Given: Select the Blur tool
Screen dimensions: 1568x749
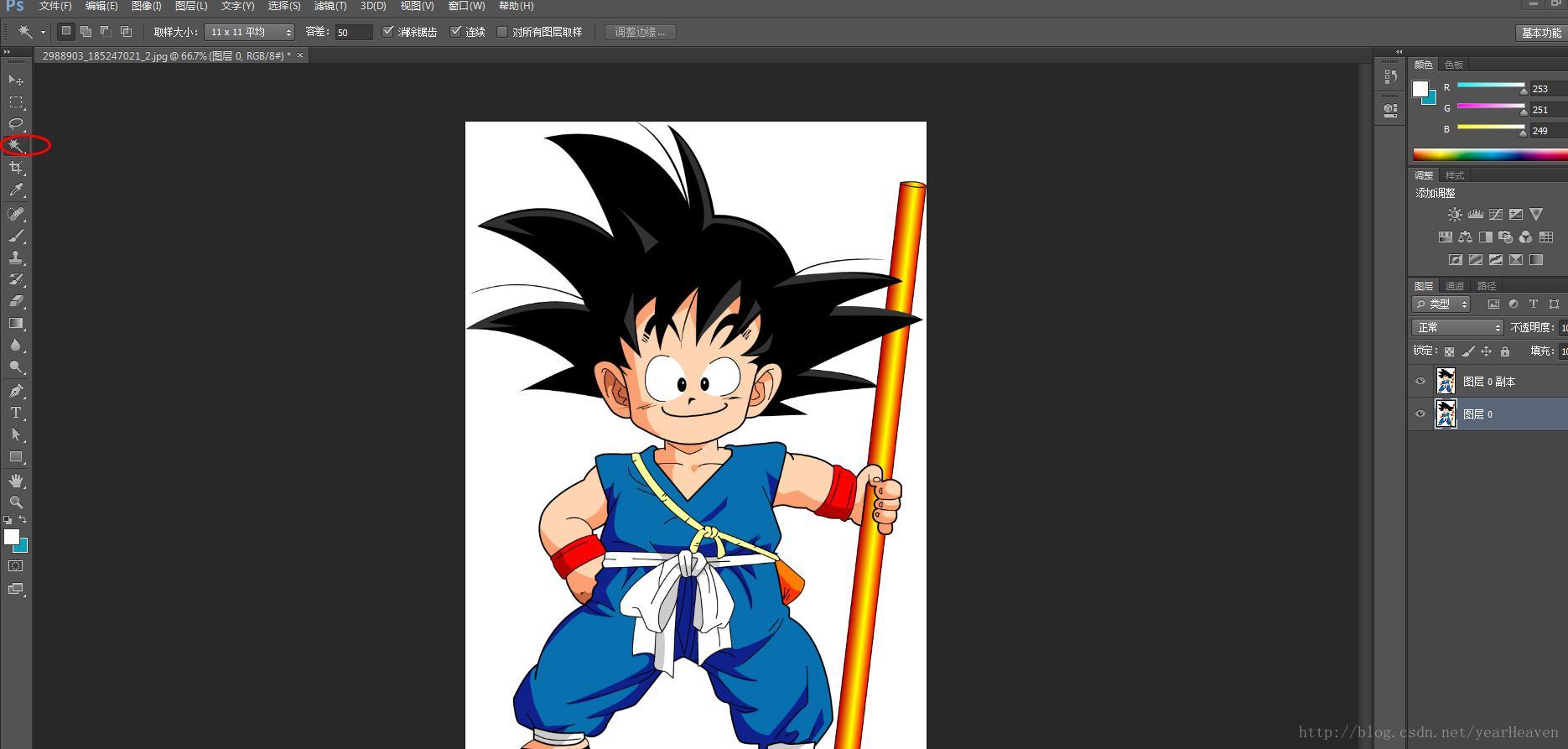Looking at the screenshot, I should click(16, 345).
